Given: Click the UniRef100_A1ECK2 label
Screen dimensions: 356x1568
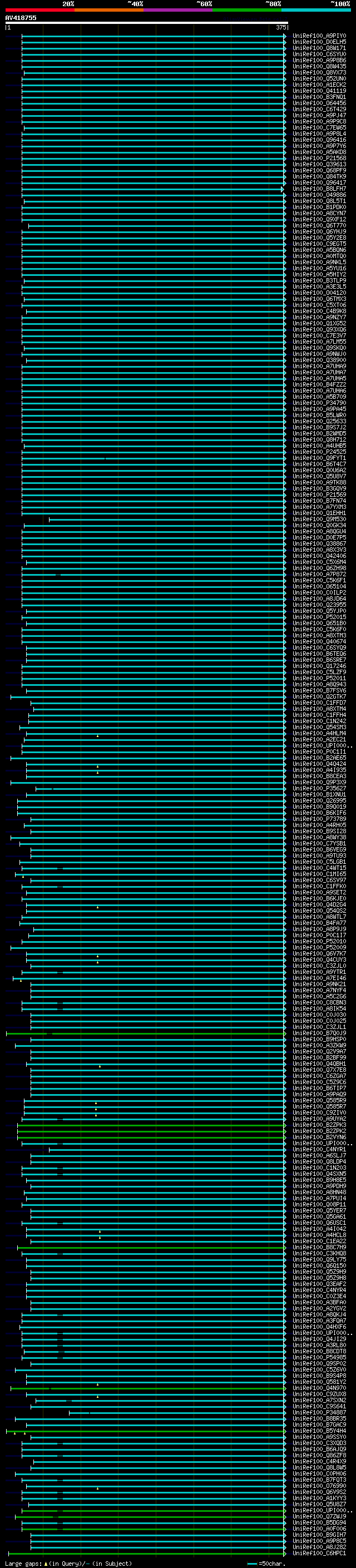Looking at the screenshot, I should pos(319,85).
